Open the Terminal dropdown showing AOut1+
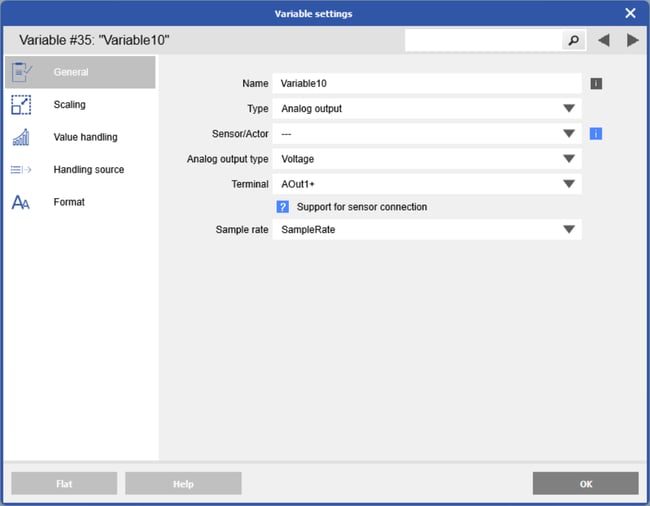The image size is (650, 506). click(568, 184)
